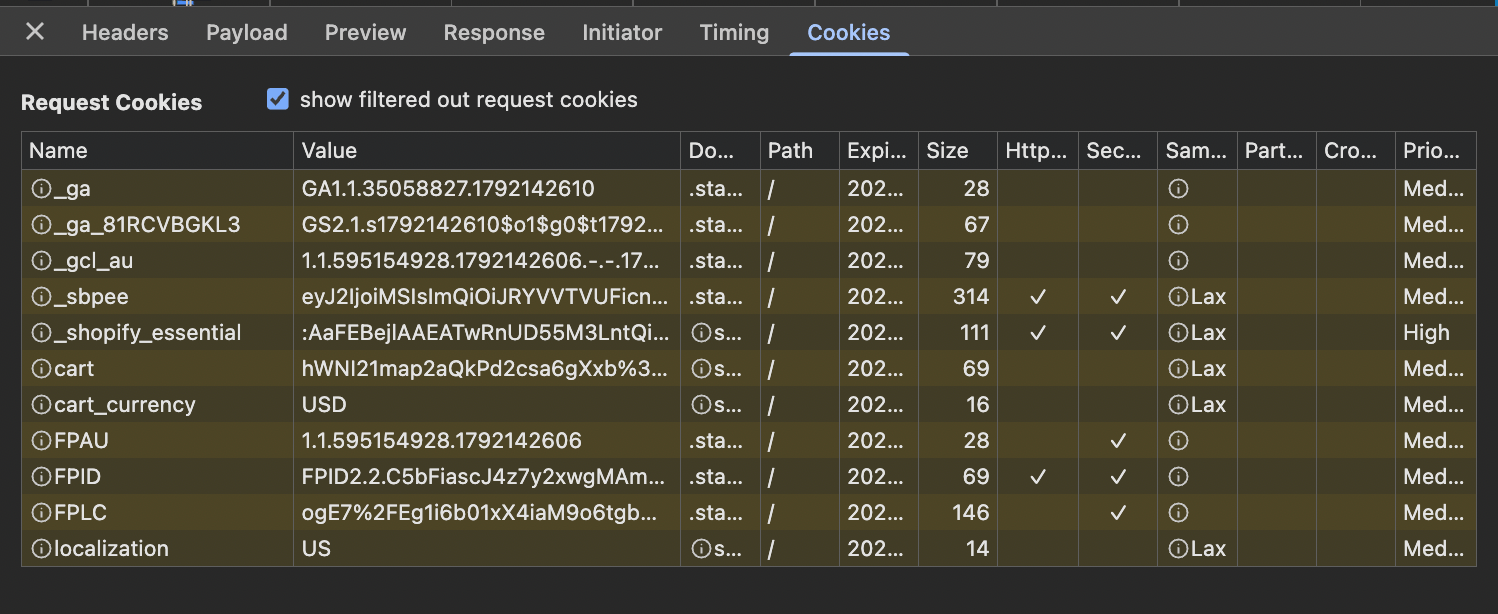Select the Cookies tab
The width and height of the screenshot is (1498, 614).
pos(849,32)
